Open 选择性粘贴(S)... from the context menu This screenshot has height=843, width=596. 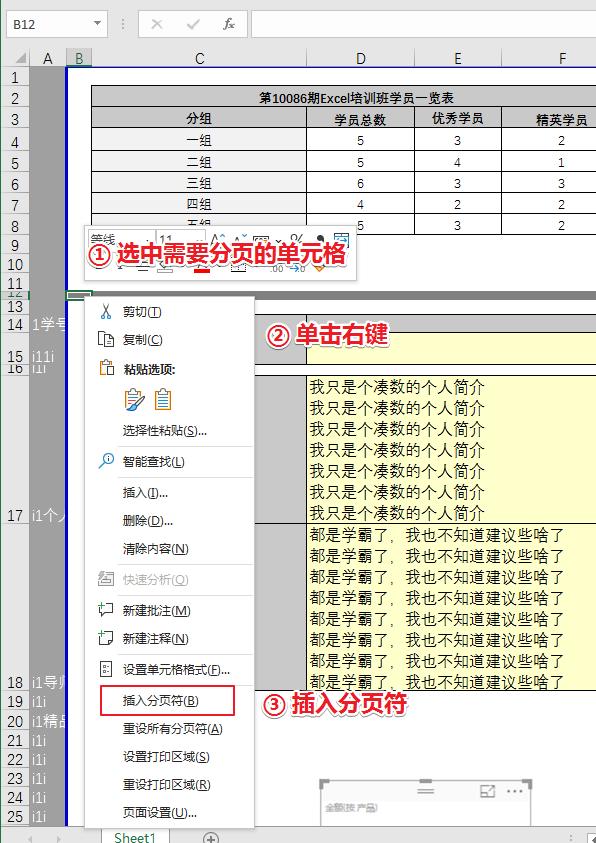[x=169, y=431]
